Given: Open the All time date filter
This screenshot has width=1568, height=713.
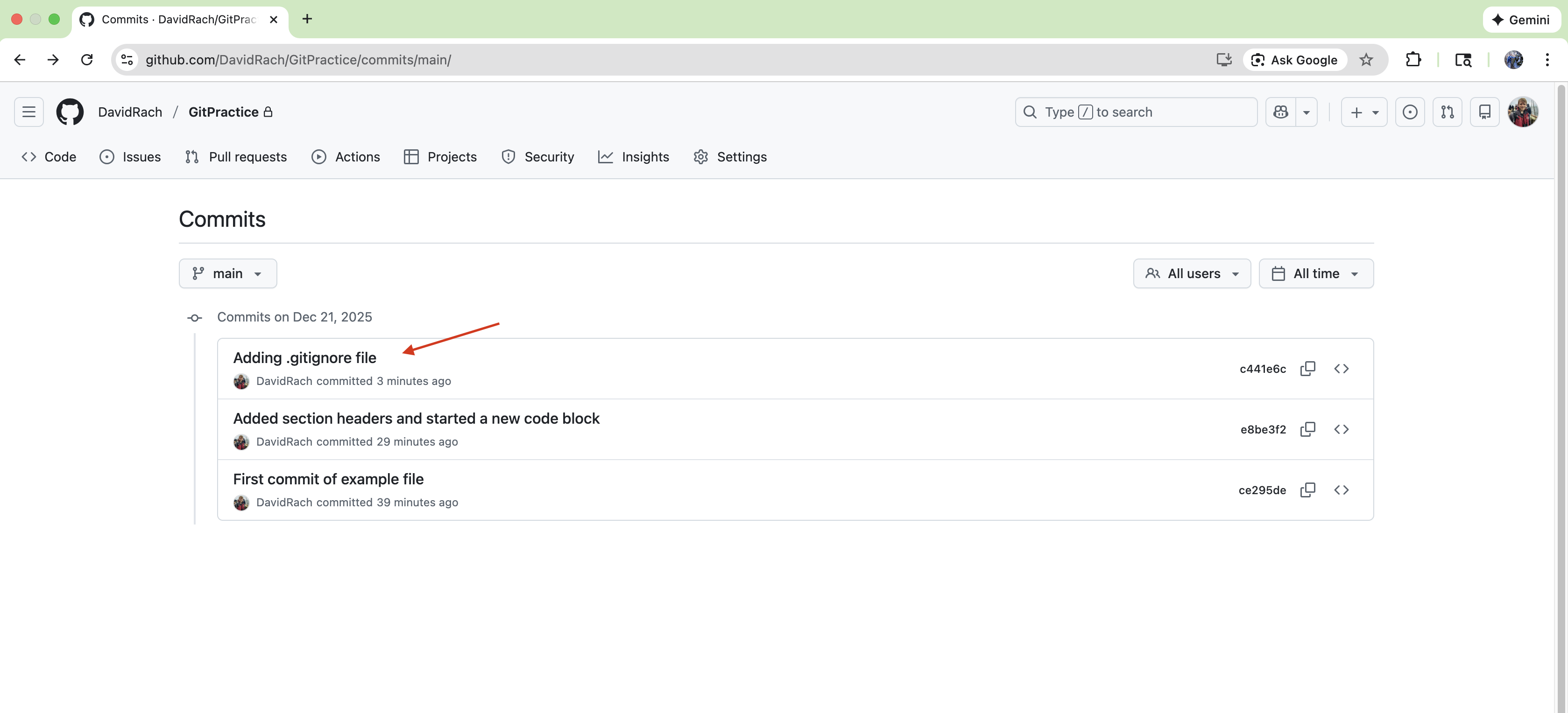Looking at the screenshot, I should (x=1315, y=274).
